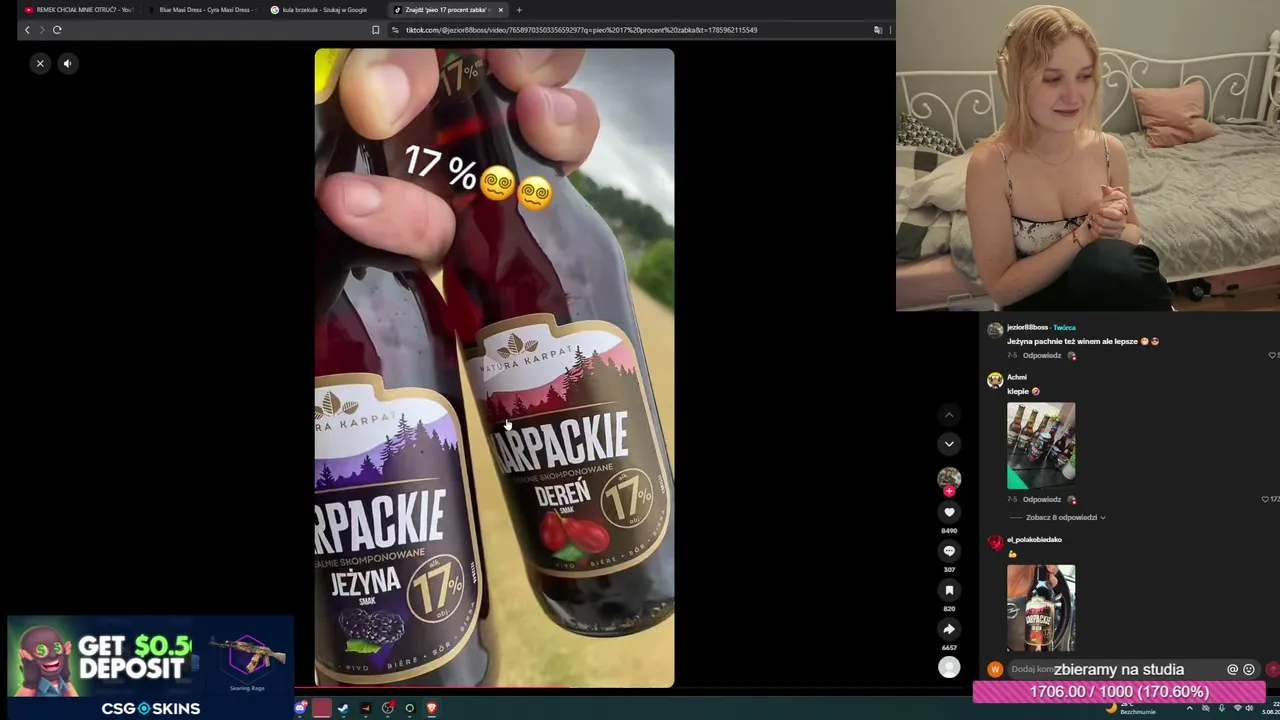This screenshot has width=1280, height=720.
Task: Go back in browser history
Action: pos(27,30)
